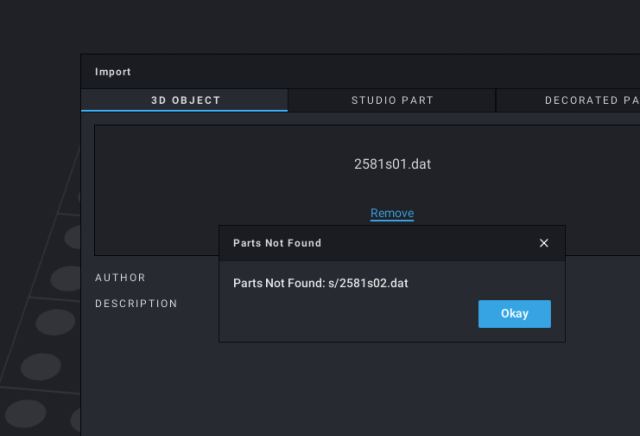Click the Parts Not Found title bar

pyautogui.click(x=392, y=243)
